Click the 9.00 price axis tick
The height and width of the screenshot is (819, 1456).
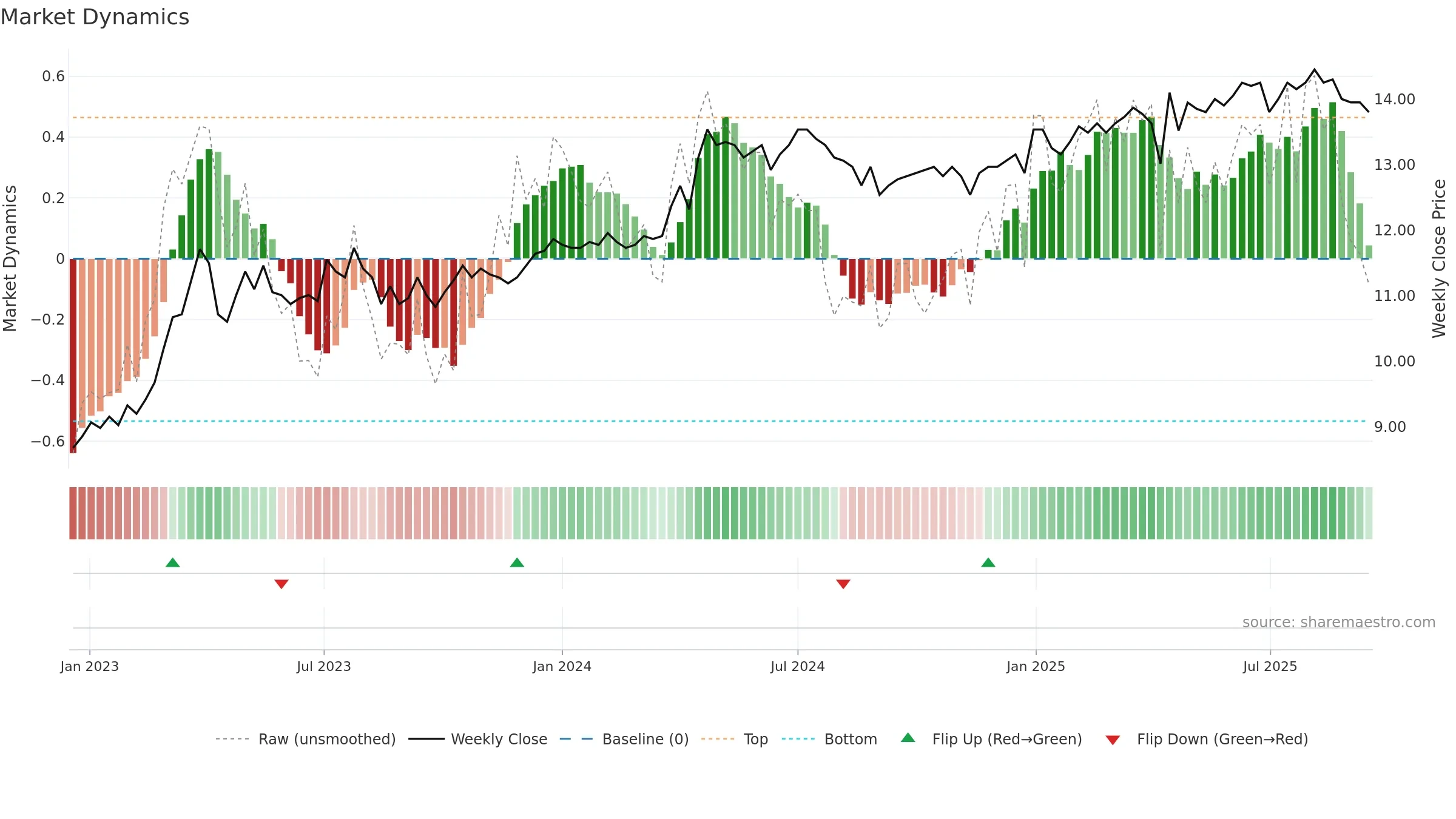1390,426
